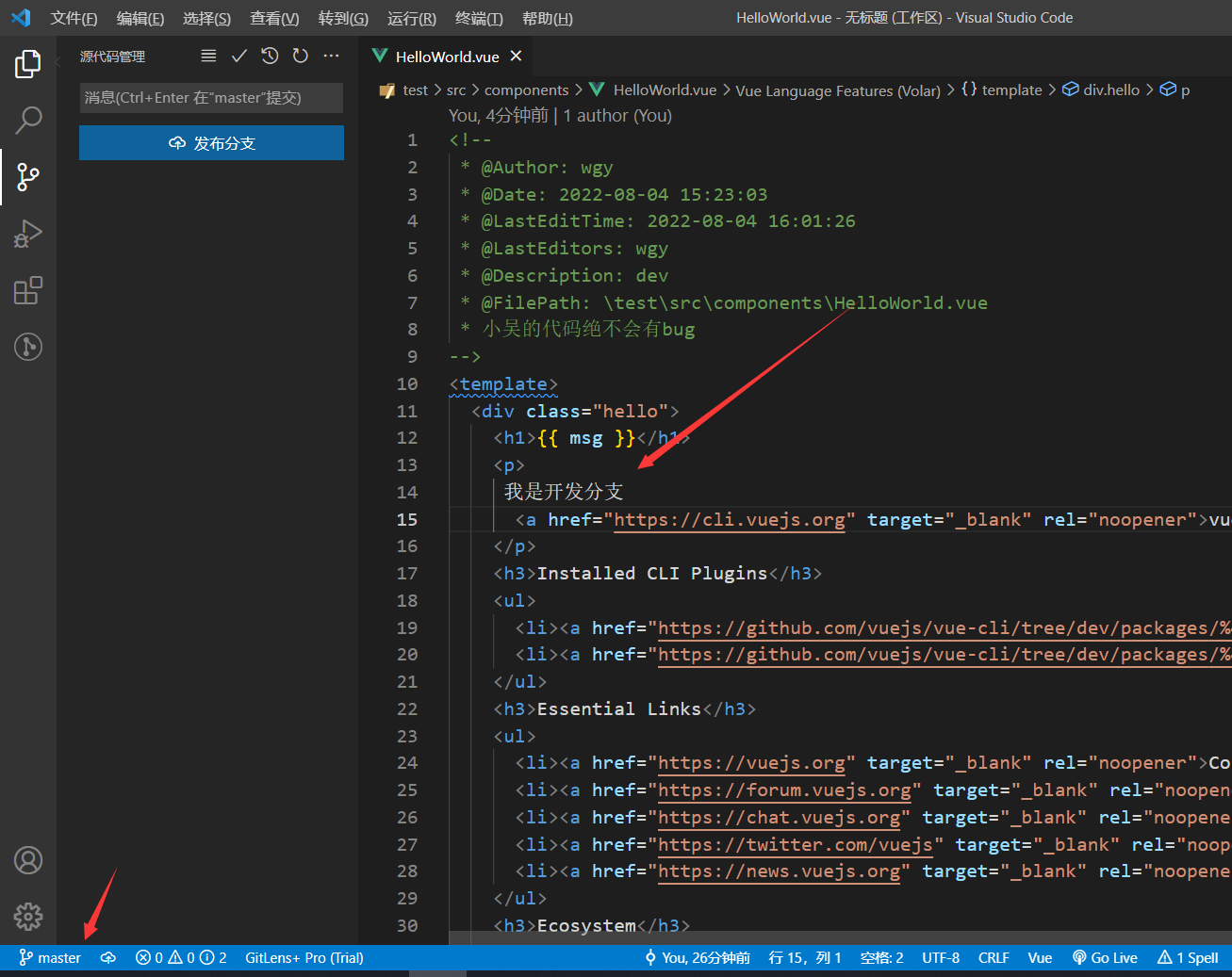Open the 帮助(H) menu
The height and width of the screenshot is (977, 1232).
click(x=547, y=18)
